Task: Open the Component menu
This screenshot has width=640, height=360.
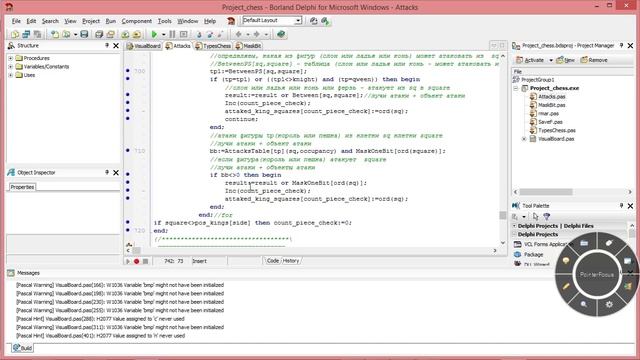Action: (136, 21)
